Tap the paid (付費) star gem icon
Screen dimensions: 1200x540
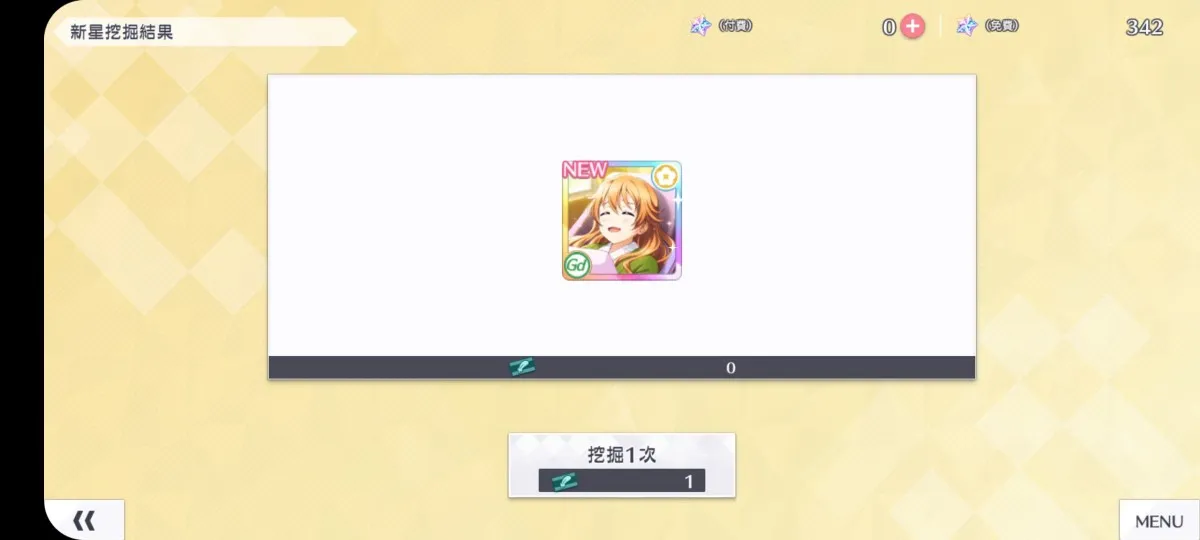[701, 27]
